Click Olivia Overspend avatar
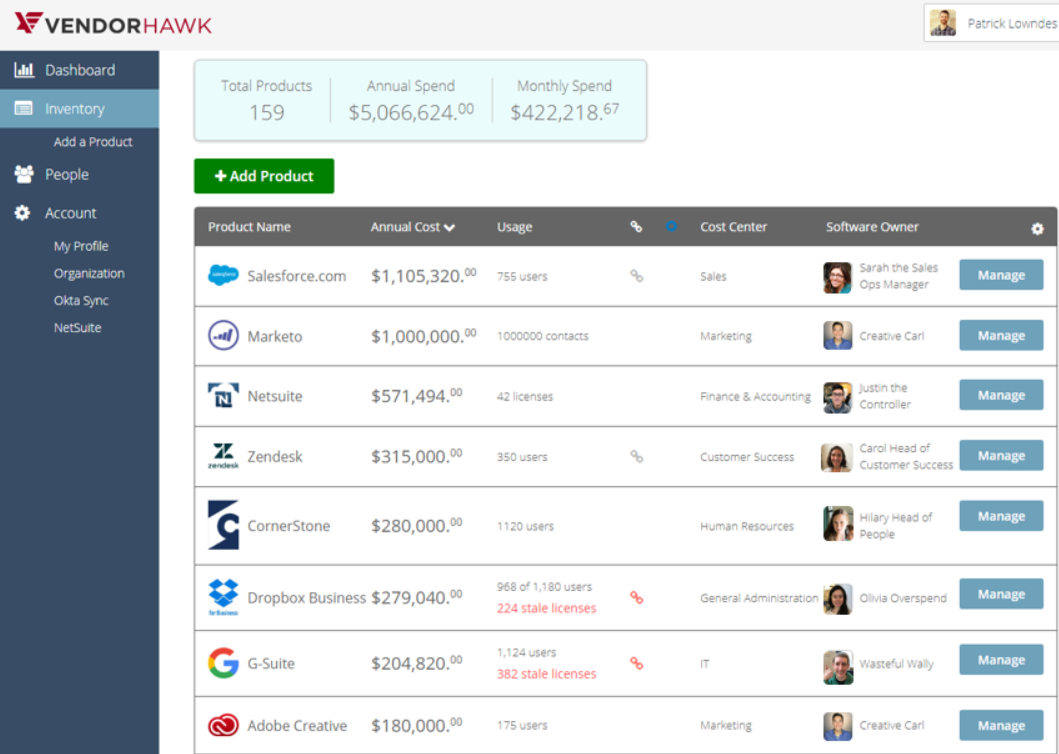Viewport: 1059px width, 754px height. pyautogui.click(x=837, y=599)
